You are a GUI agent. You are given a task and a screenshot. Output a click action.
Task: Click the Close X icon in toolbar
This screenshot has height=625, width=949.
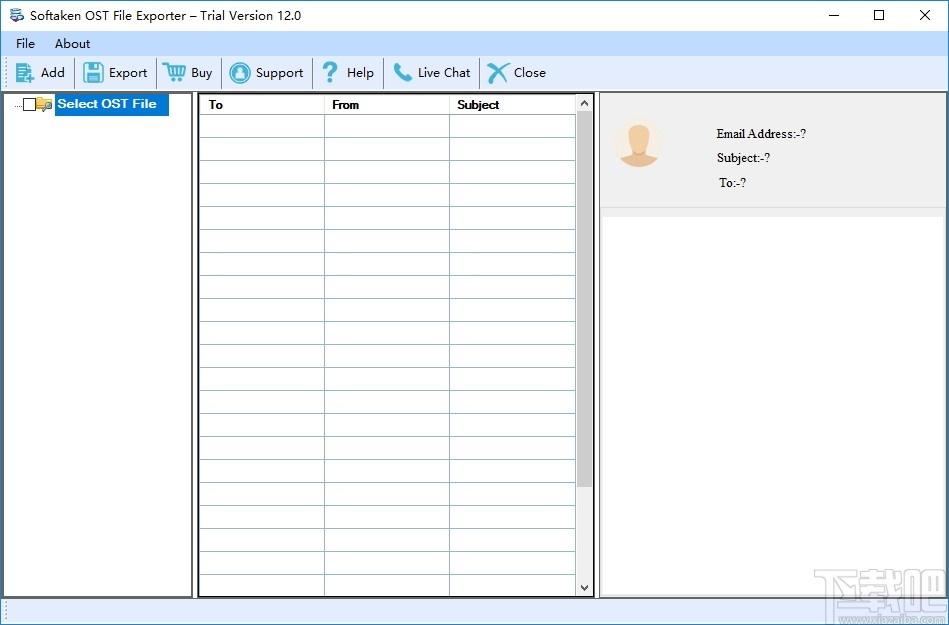497,73
